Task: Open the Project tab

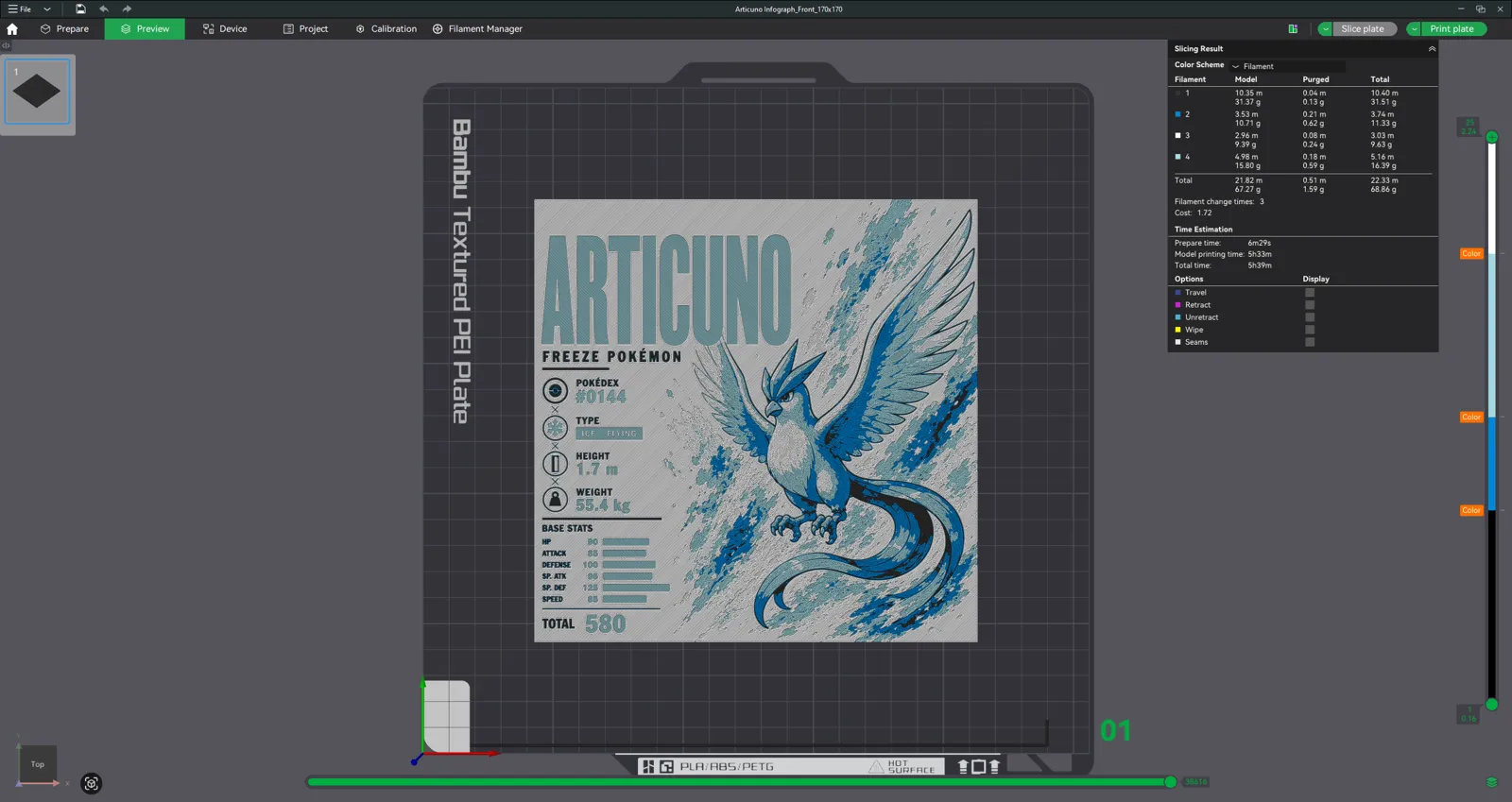Action: click(x=305, y=29)
